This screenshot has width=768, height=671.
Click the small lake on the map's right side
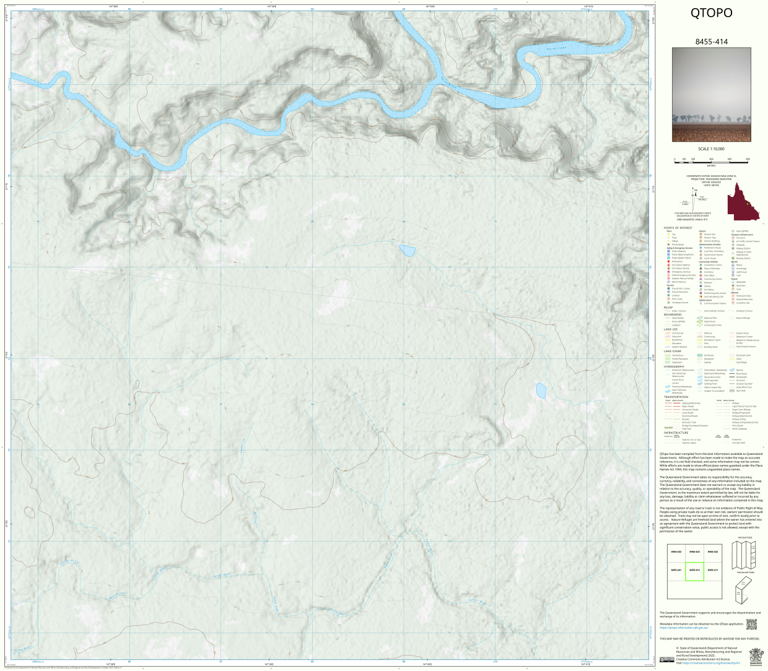tap(541, 390)
